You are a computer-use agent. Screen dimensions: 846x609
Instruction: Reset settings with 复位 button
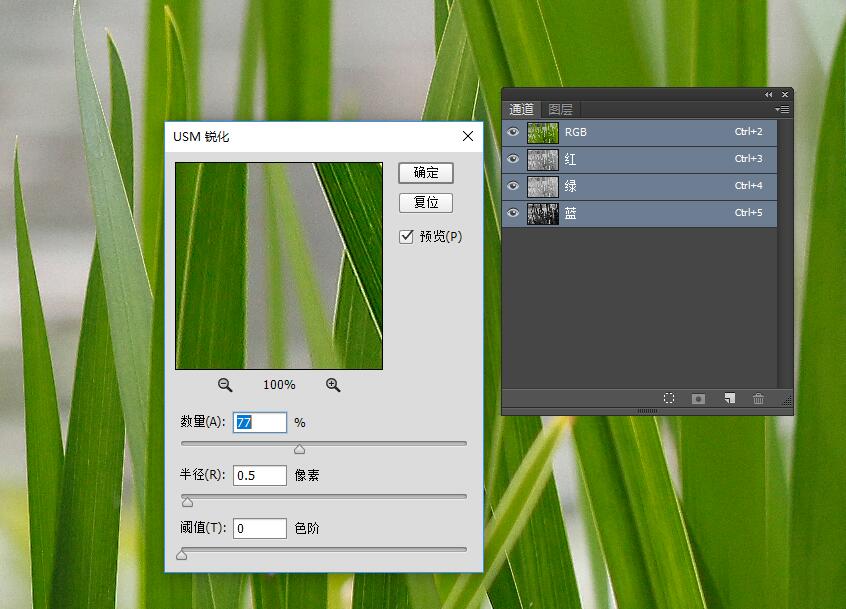pos(426,202)
